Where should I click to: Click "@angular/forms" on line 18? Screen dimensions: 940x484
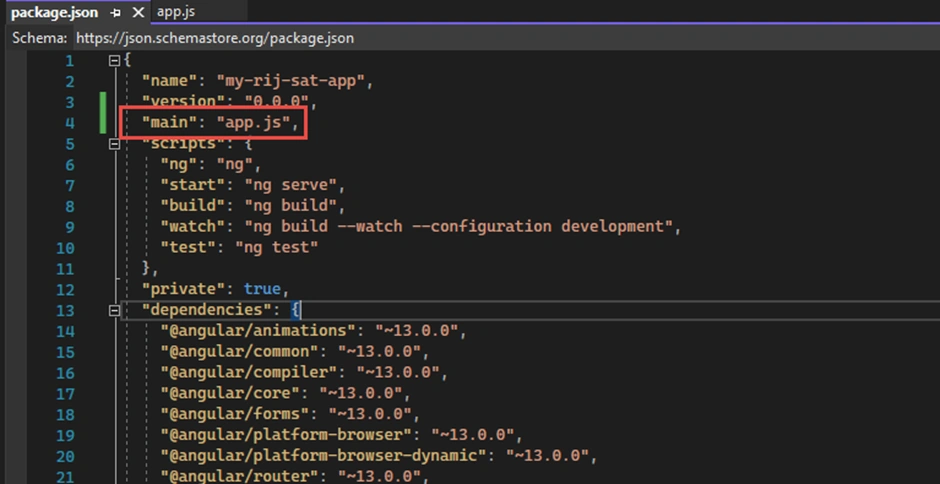click(234, 414)
